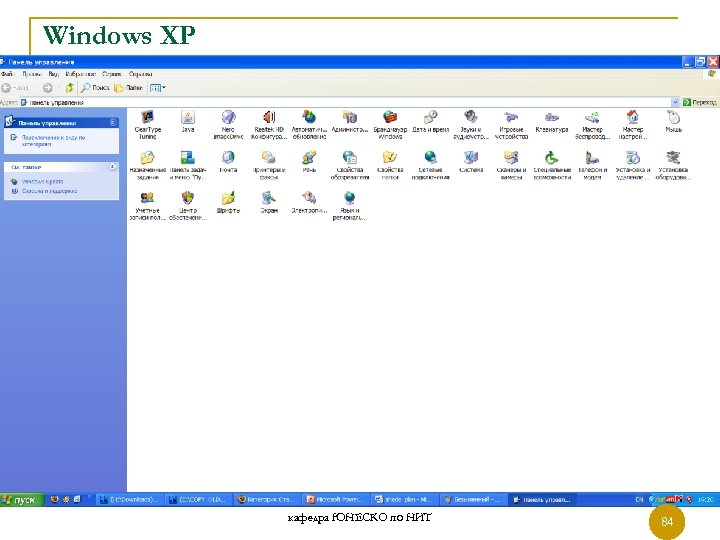720x540 pixels.
Task: Click the Back navigation button
Action: (15, 87)
